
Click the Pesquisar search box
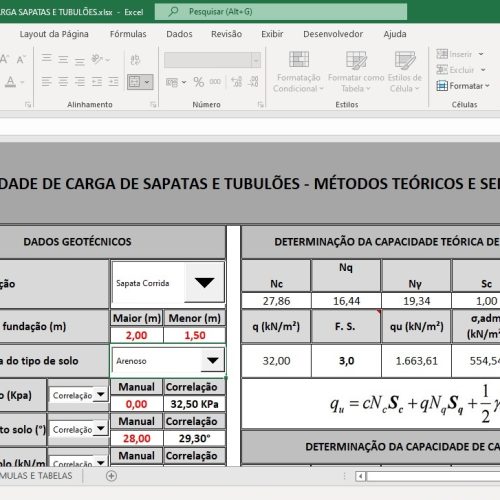[x=281, y=12]
